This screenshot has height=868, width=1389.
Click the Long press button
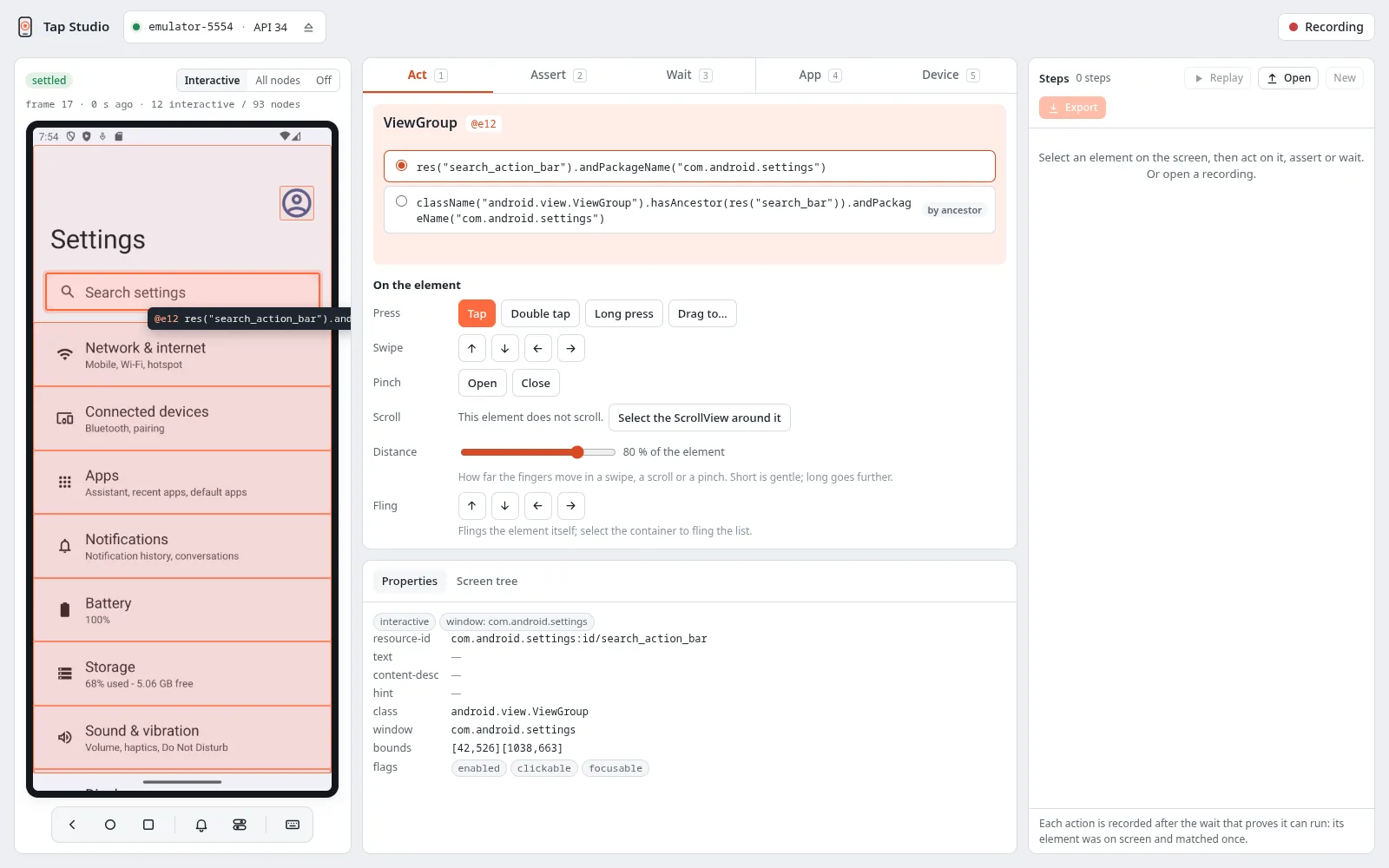click(x=624, y=313)
